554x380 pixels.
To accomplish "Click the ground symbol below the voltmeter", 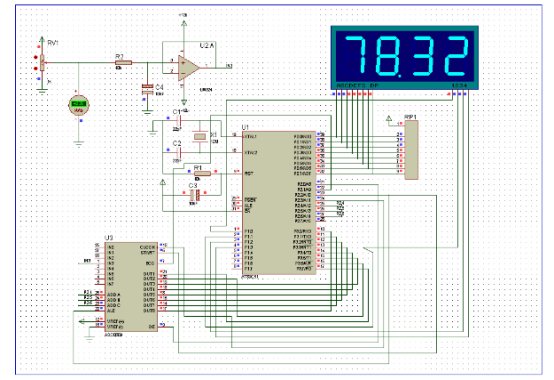I will (78, 144).
